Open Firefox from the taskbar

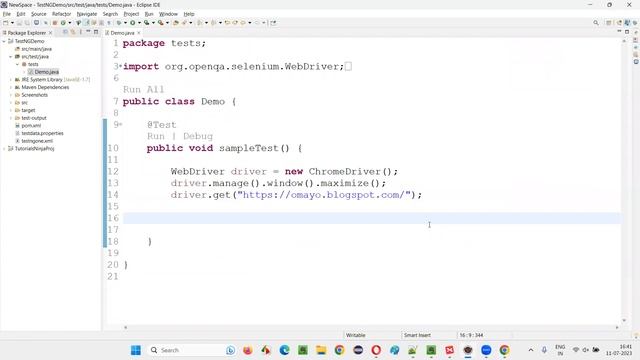tap(247, 350)
